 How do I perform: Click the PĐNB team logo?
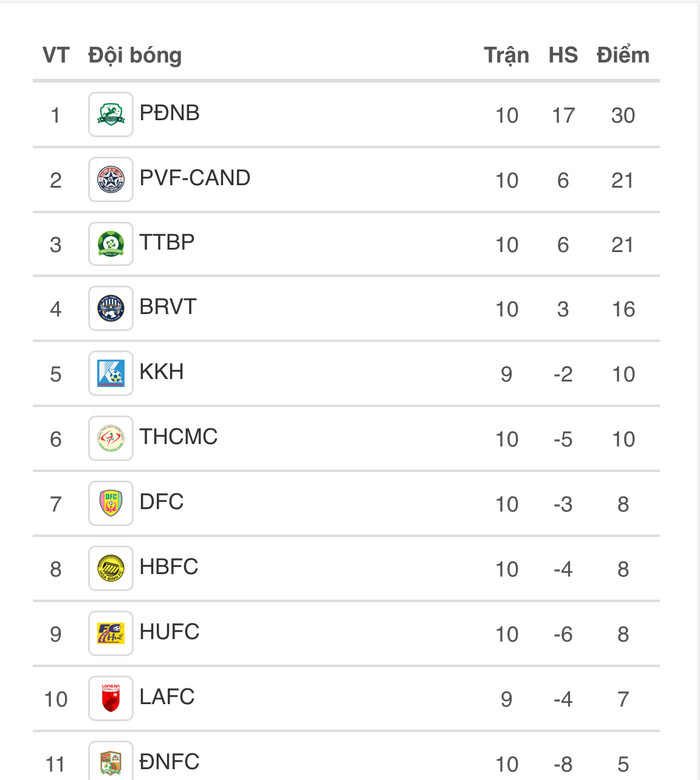[110, 115]
